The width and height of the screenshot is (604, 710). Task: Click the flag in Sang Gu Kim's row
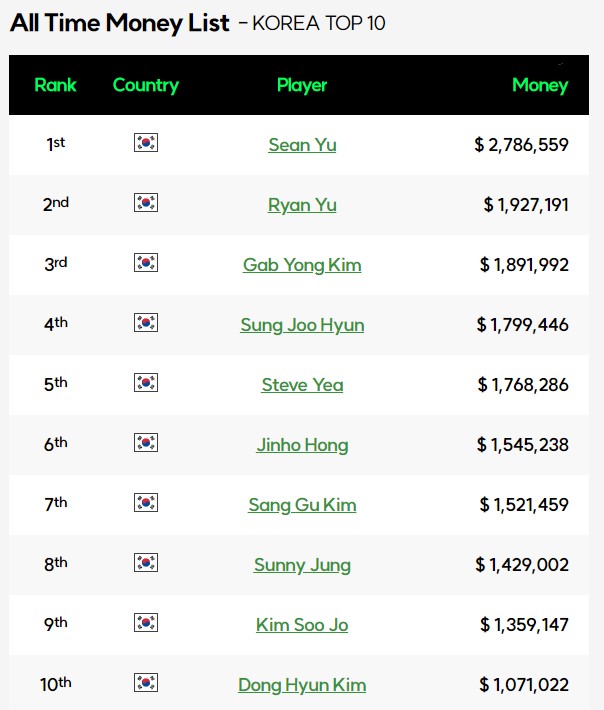point(146,503)
